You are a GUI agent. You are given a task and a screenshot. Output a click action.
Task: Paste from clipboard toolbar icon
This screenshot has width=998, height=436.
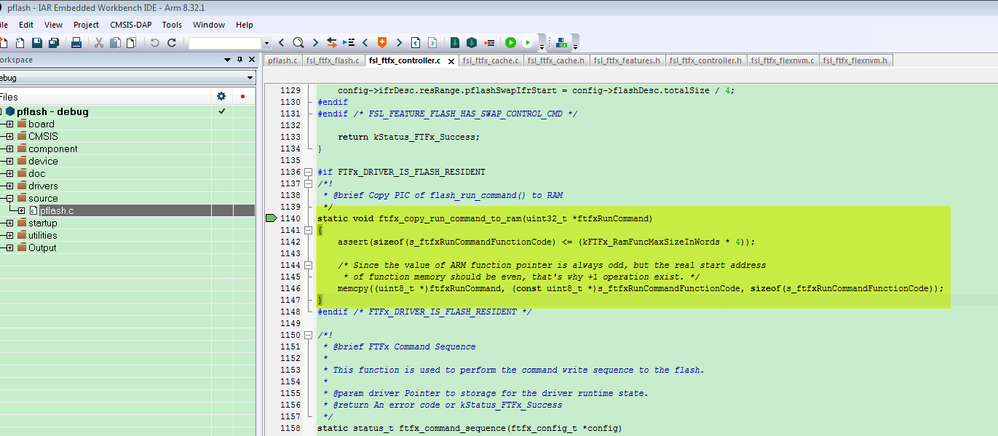coord(131,43)
